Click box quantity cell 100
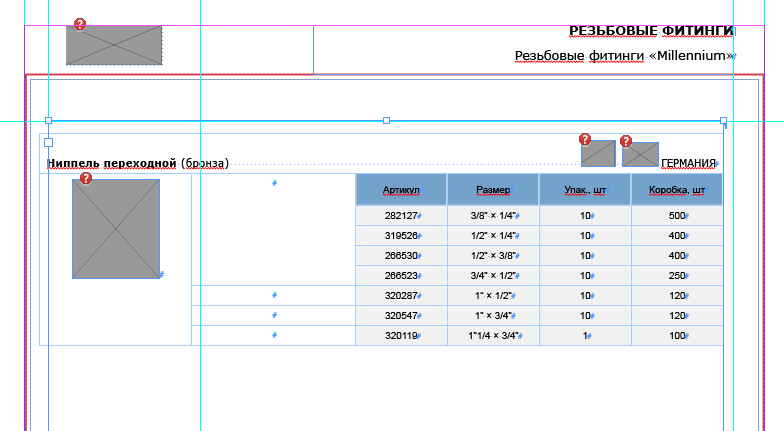Screen dimensions: 784x431 point(677,336)
